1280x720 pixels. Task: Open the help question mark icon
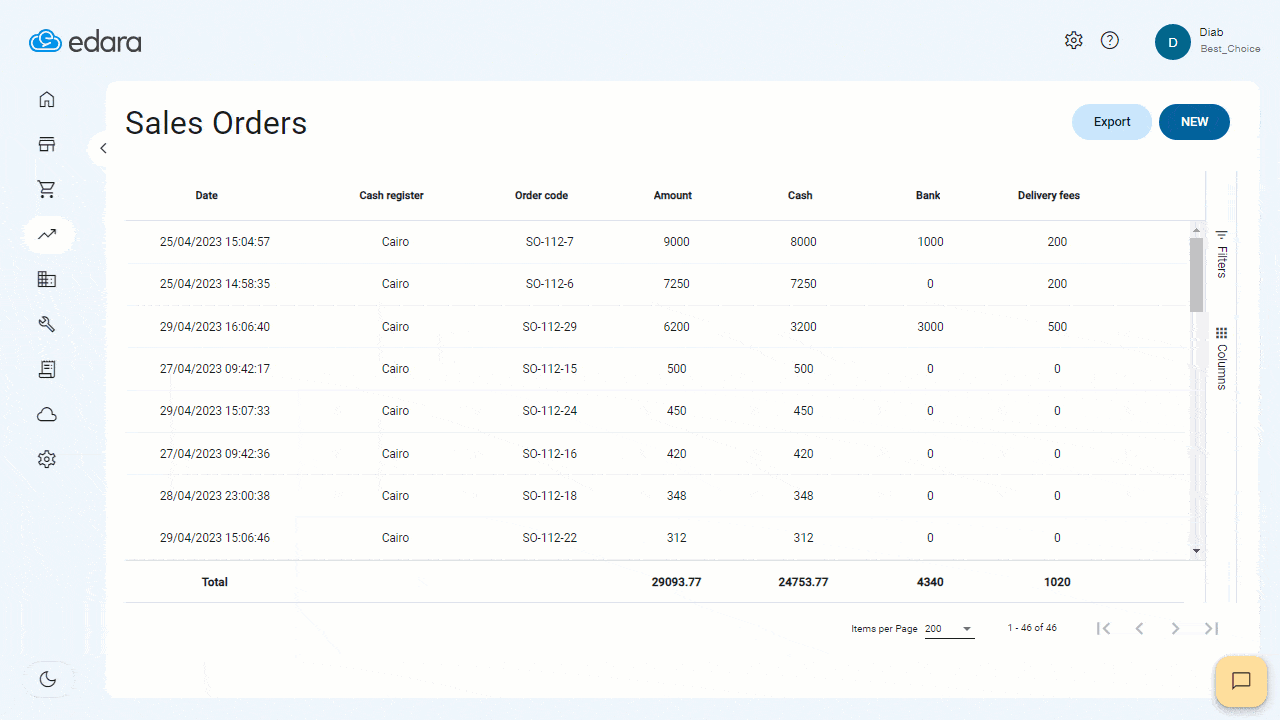point(1110,40)
